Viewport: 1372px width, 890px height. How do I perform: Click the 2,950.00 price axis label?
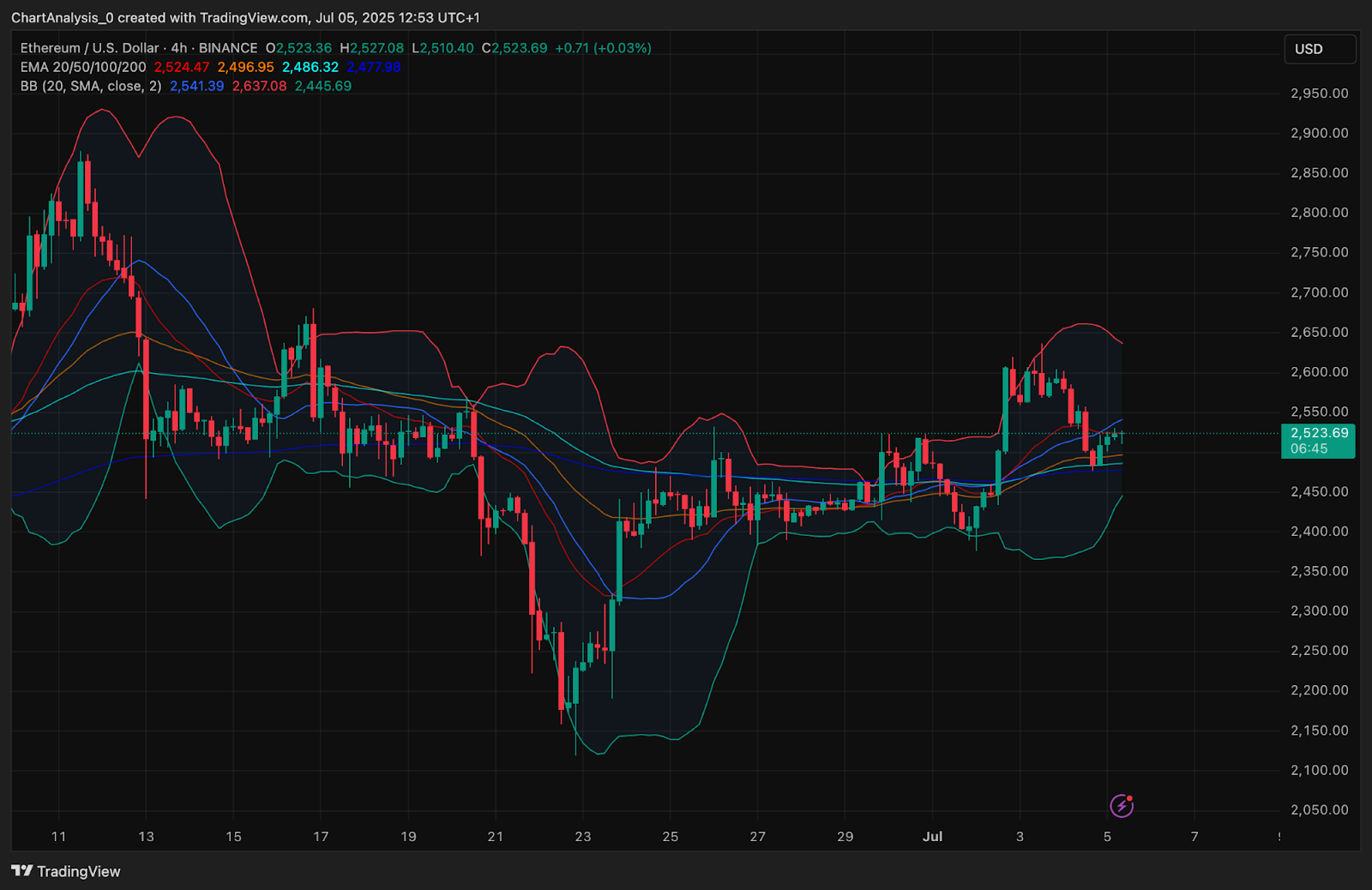click(1319, 93)
